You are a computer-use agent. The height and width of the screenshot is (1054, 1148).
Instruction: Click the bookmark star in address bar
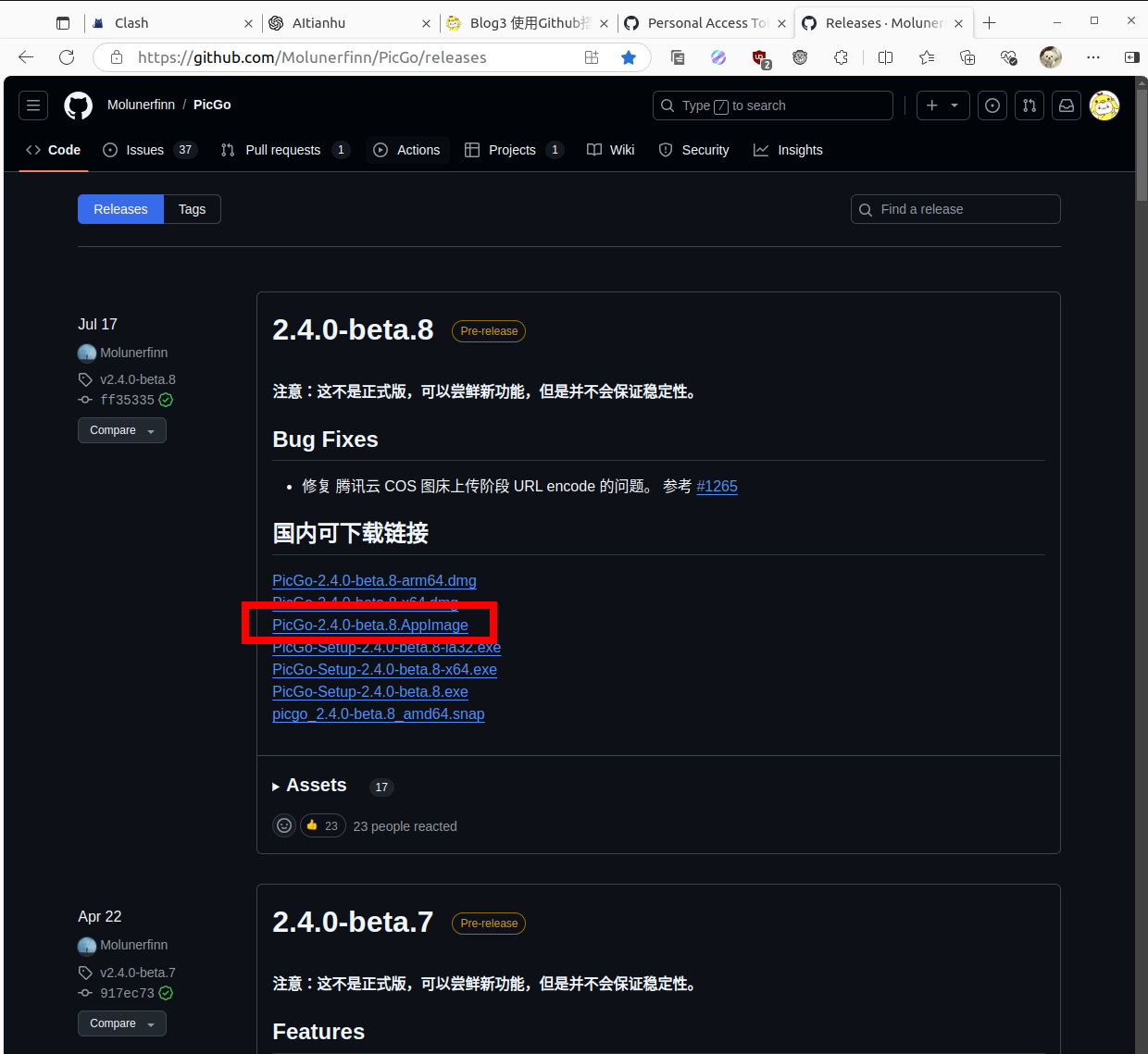tap(629, 57)
